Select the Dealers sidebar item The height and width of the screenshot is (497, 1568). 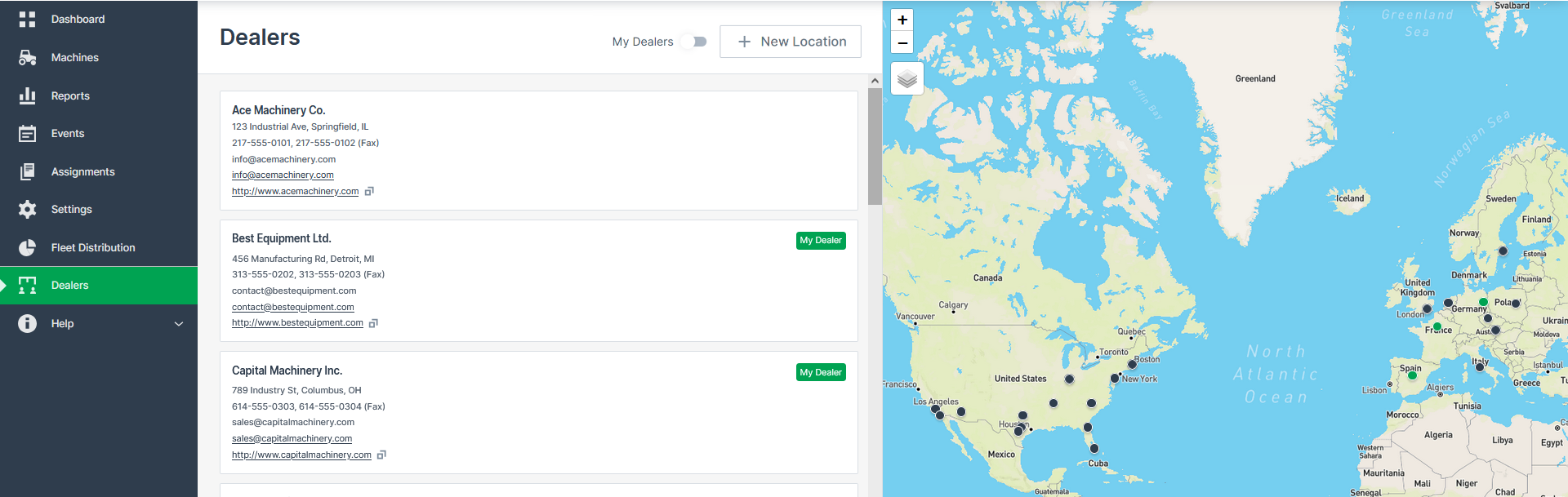pos(69,286)
